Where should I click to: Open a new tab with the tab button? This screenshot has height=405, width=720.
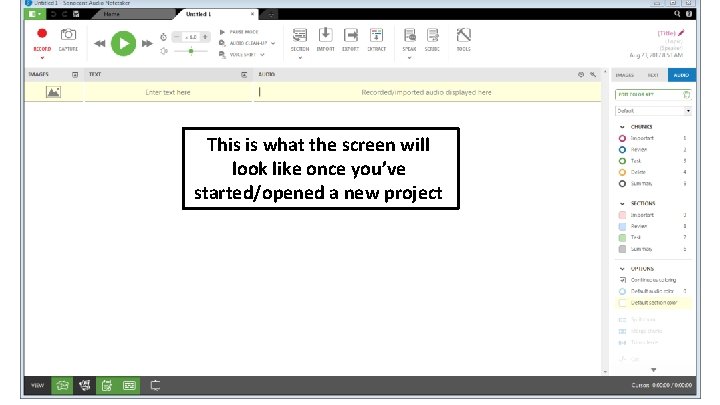[271, 15]
